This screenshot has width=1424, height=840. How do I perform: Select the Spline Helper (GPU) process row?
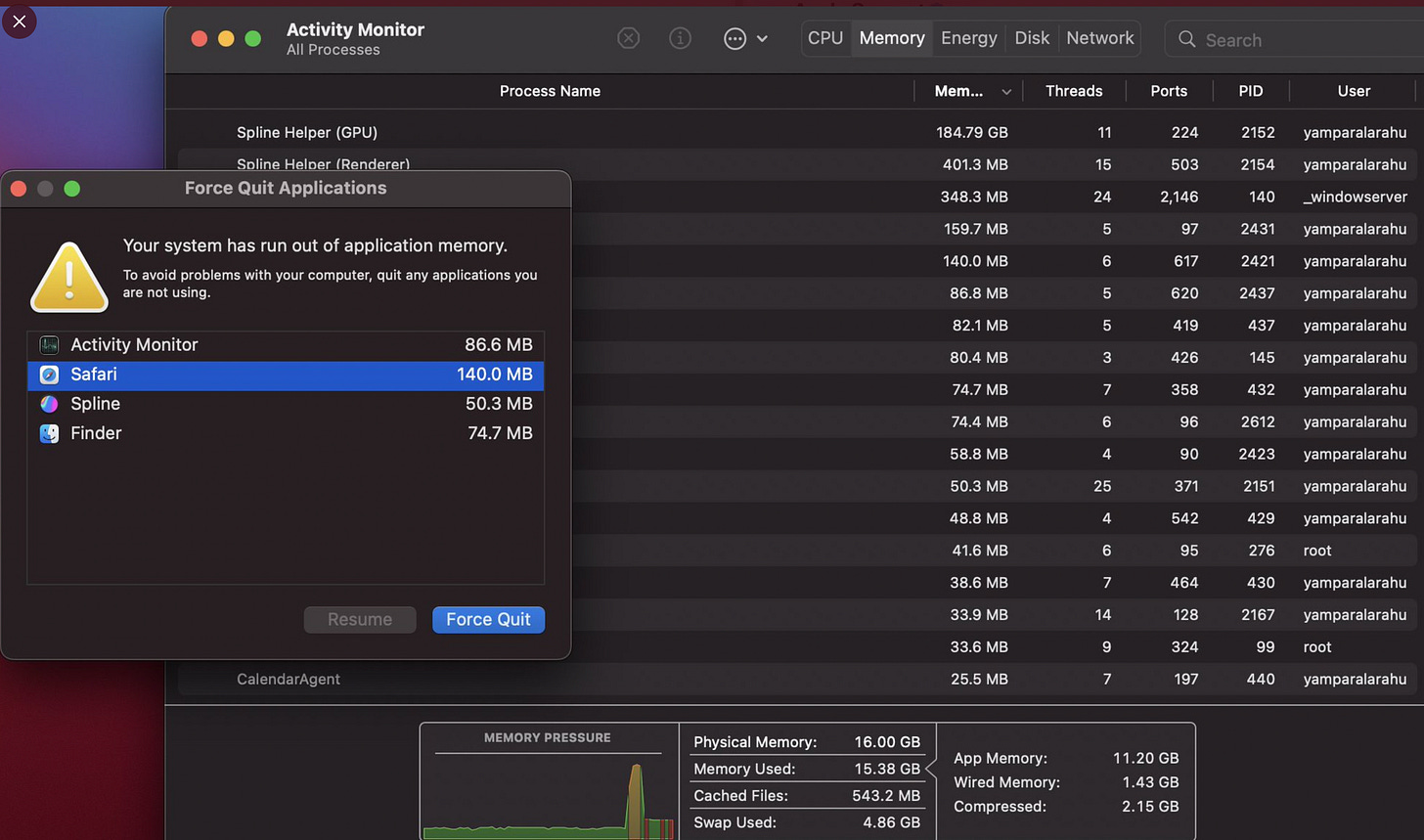coord(797,132)
